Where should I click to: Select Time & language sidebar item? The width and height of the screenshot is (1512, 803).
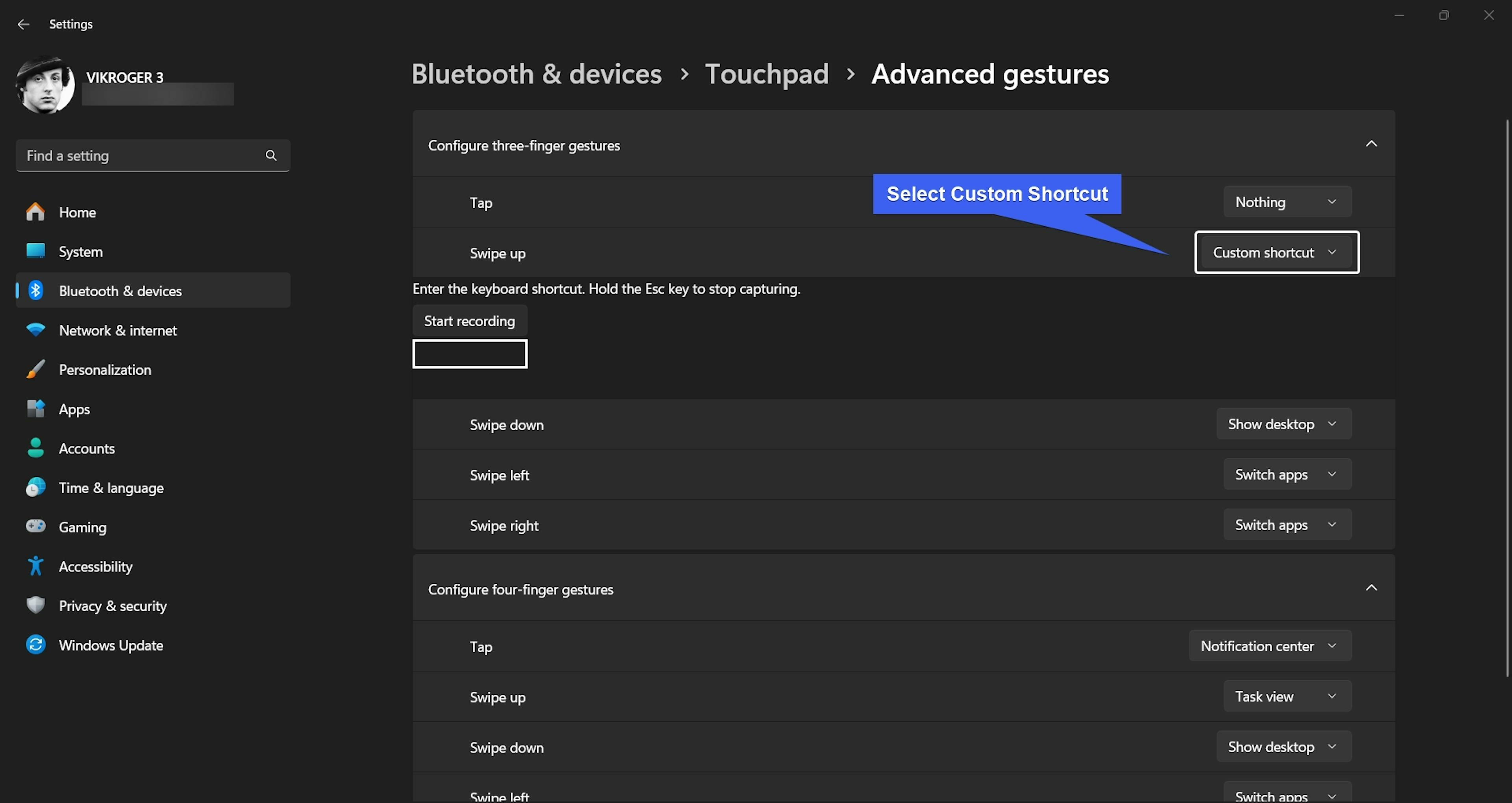(x=111, y=488)
